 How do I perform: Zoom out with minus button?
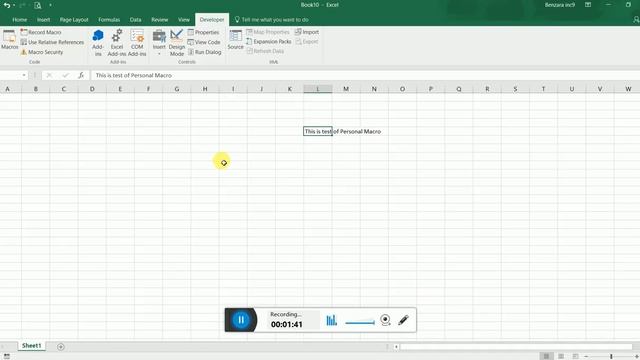point(586,356)
